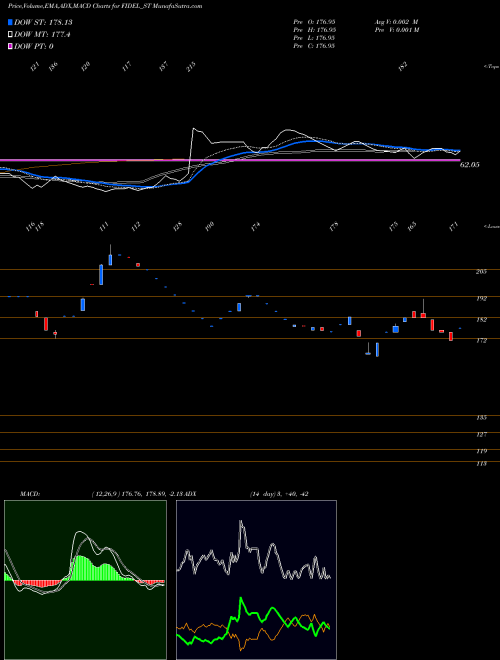Click the 'Pre L: 176.95' value
Screen dimensions: 500x660
(314, 38)
